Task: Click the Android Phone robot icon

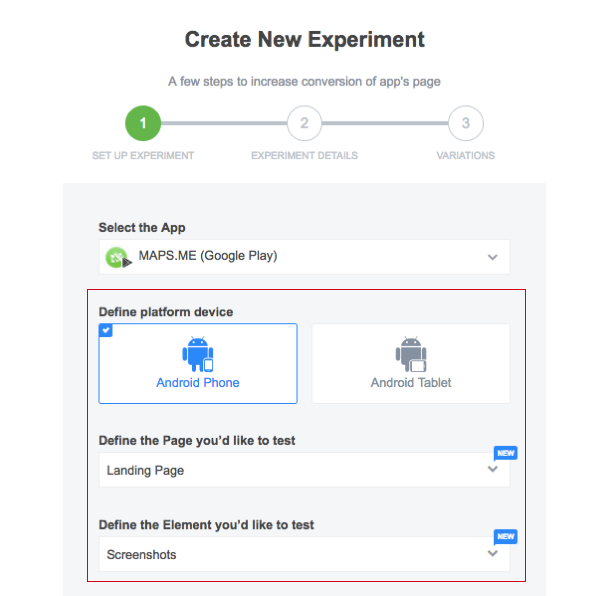Action: coord(198,354)
